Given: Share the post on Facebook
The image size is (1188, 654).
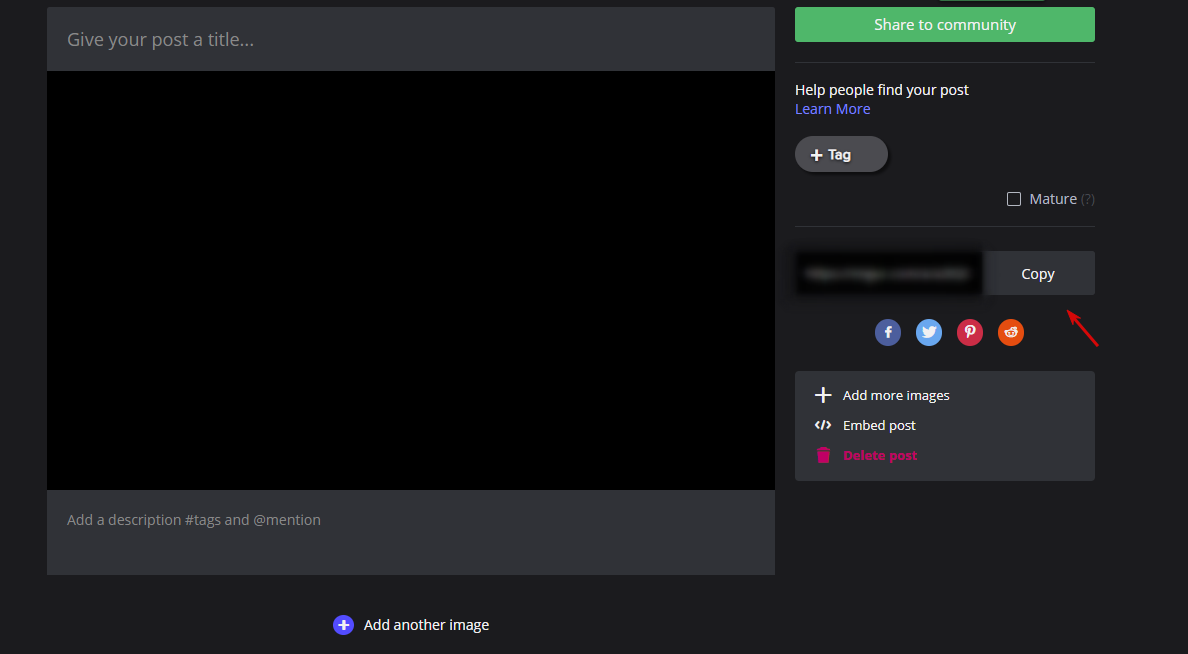Looking at the screenshot, I should click(x=888, y=332).
